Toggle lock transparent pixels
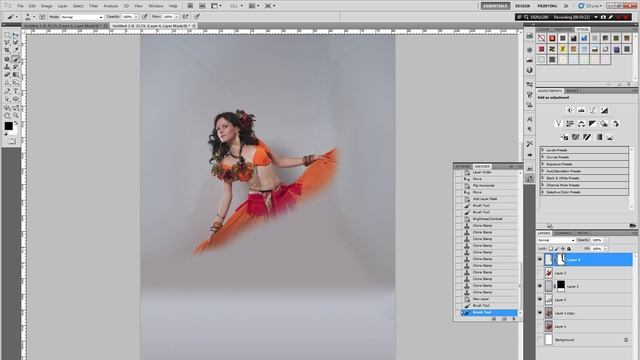Image resolution: width=640 pixels, height=360 pixels. tap(551, 248)
